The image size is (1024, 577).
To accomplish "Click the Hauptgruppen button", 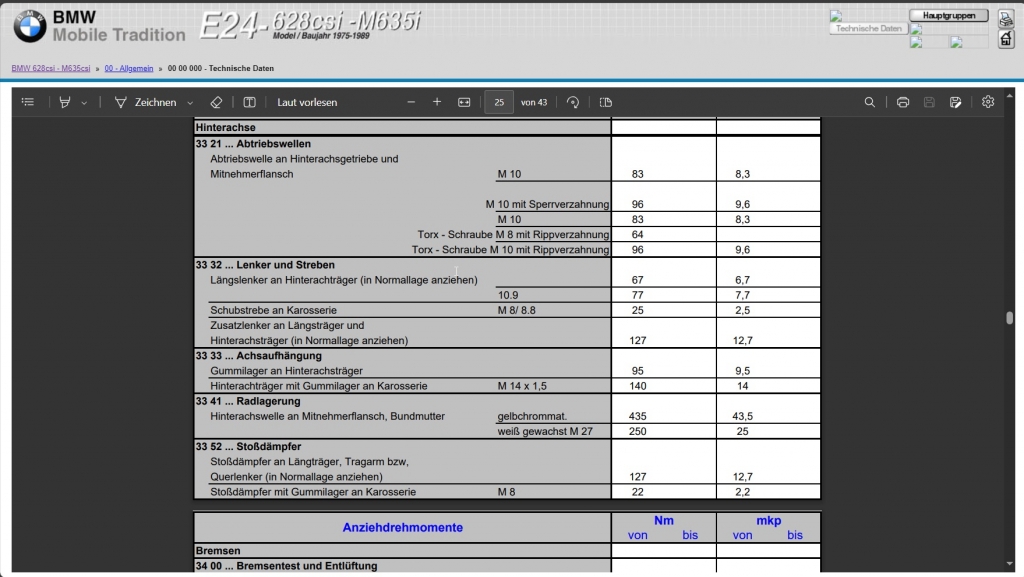I will 948,16.
